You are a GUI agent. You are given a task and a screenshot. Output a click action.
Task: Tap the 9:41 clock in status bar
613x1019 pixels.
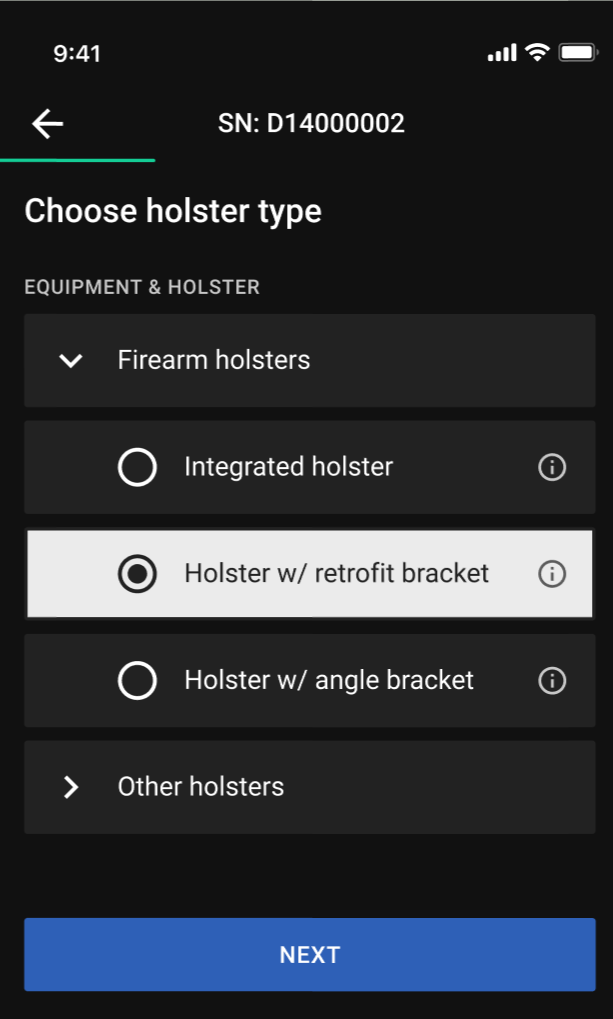[x=77, y=54]
